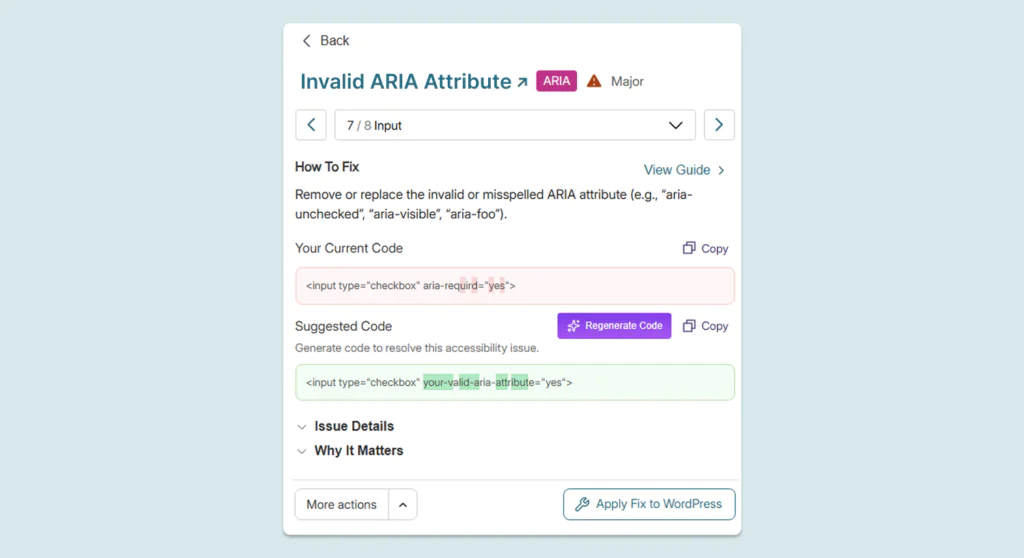The width and height of the screenshot is (1024, 558).
Task: Open the external link arrow beside the title
Action: coord(522,82)
